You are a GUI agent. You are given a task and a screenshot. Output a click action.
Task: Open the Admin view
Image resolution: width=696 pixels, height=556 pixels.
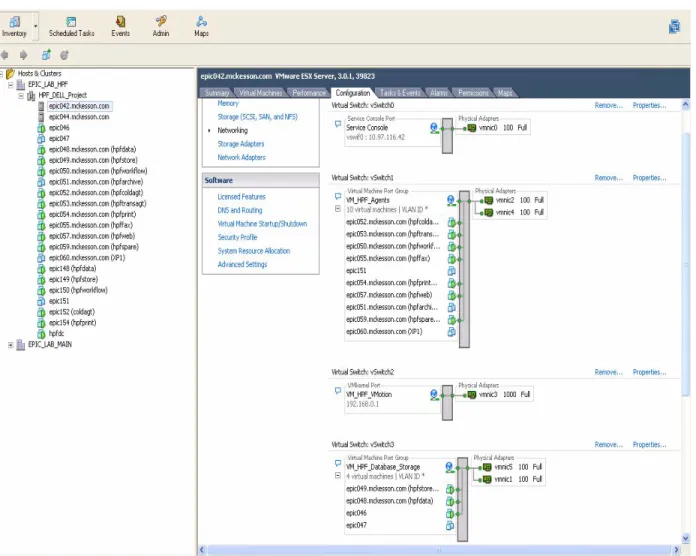161,27
